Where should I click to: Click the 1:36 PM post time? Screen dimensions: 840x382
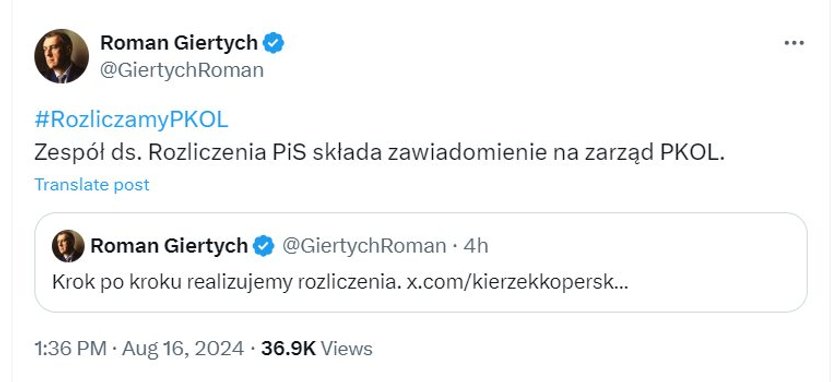[71, 349]
